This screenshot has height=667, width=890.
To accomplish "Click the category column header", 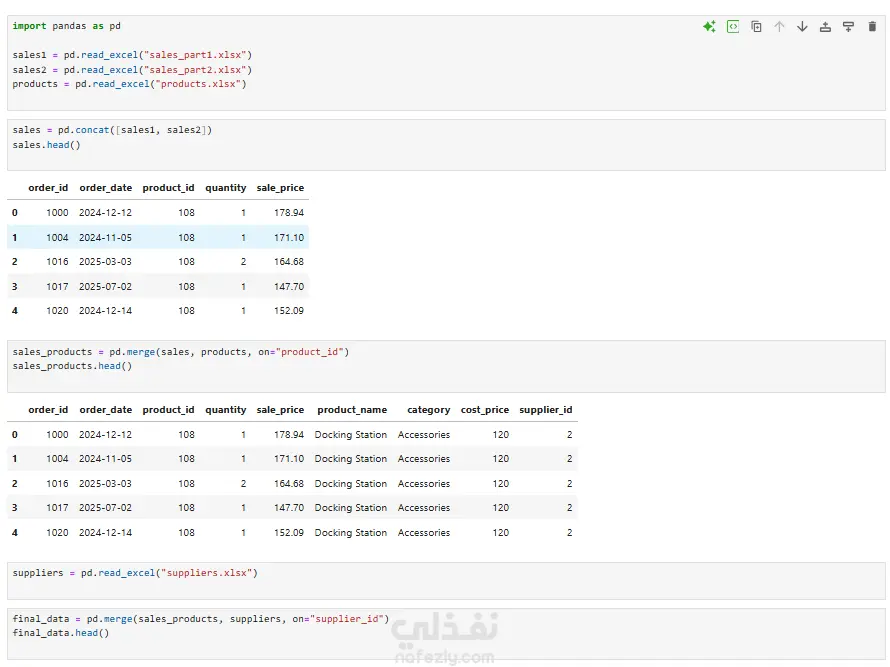I will (x=429, y=410).
